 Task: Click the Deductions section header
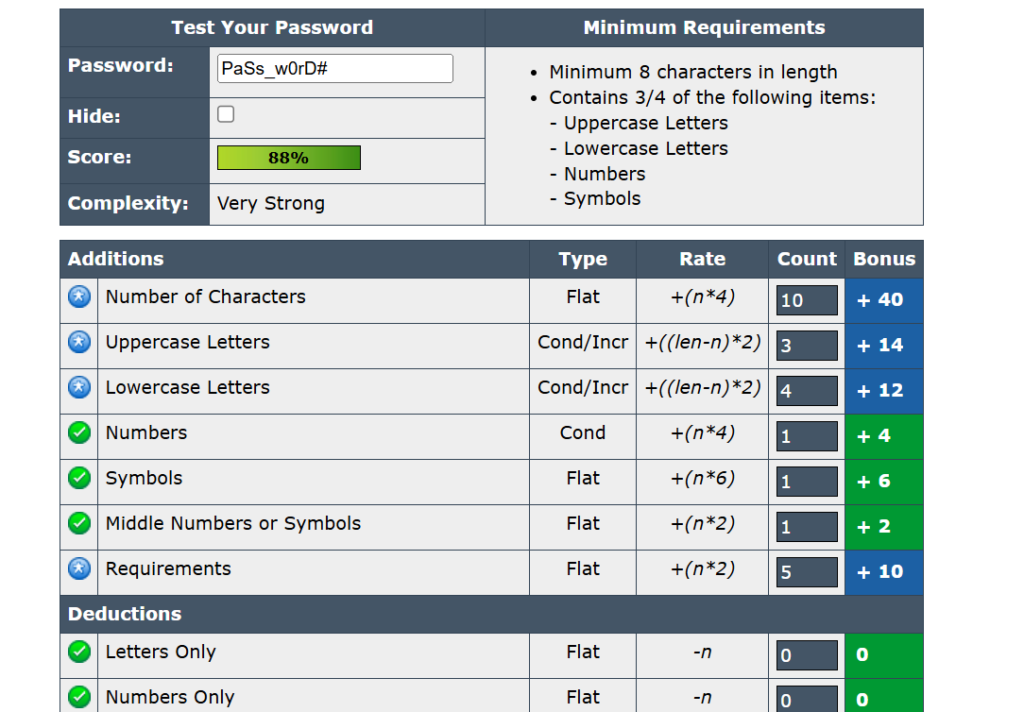pos(125,614)
